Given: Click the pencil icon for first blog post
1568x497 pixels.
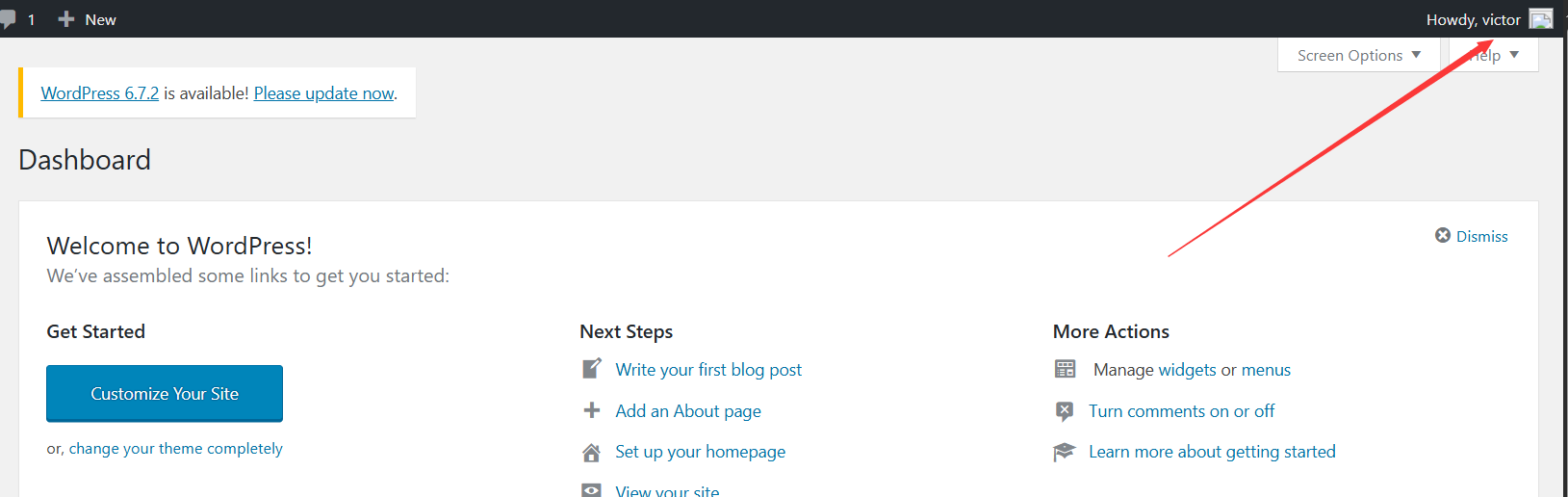Looking at the screenshot, I should click(x=592, y=369).
